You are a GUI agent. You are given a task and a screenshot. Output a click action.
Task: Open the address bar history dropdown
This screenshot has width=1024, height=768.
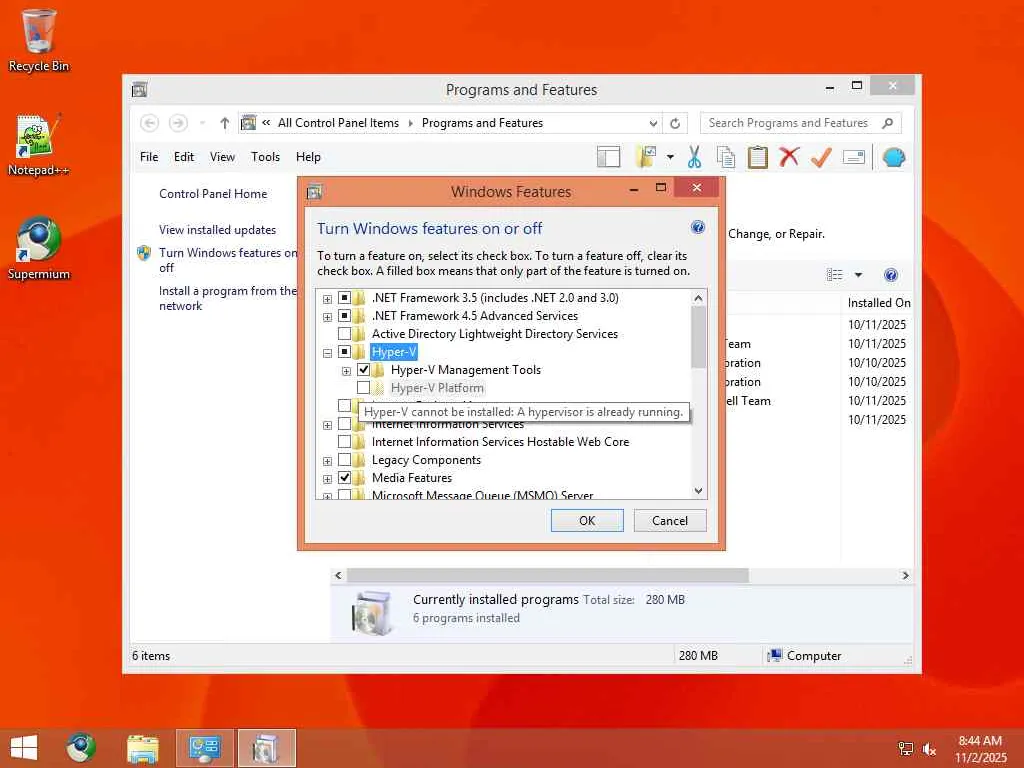pyautogui.click(x=653, y=123)
